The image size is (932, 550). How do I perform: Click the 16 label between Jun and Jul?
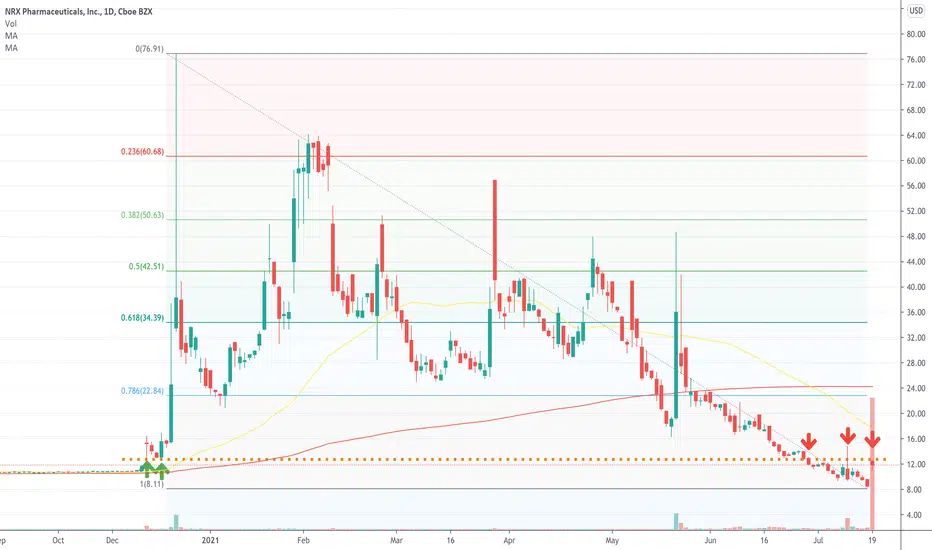coord(764,540)
